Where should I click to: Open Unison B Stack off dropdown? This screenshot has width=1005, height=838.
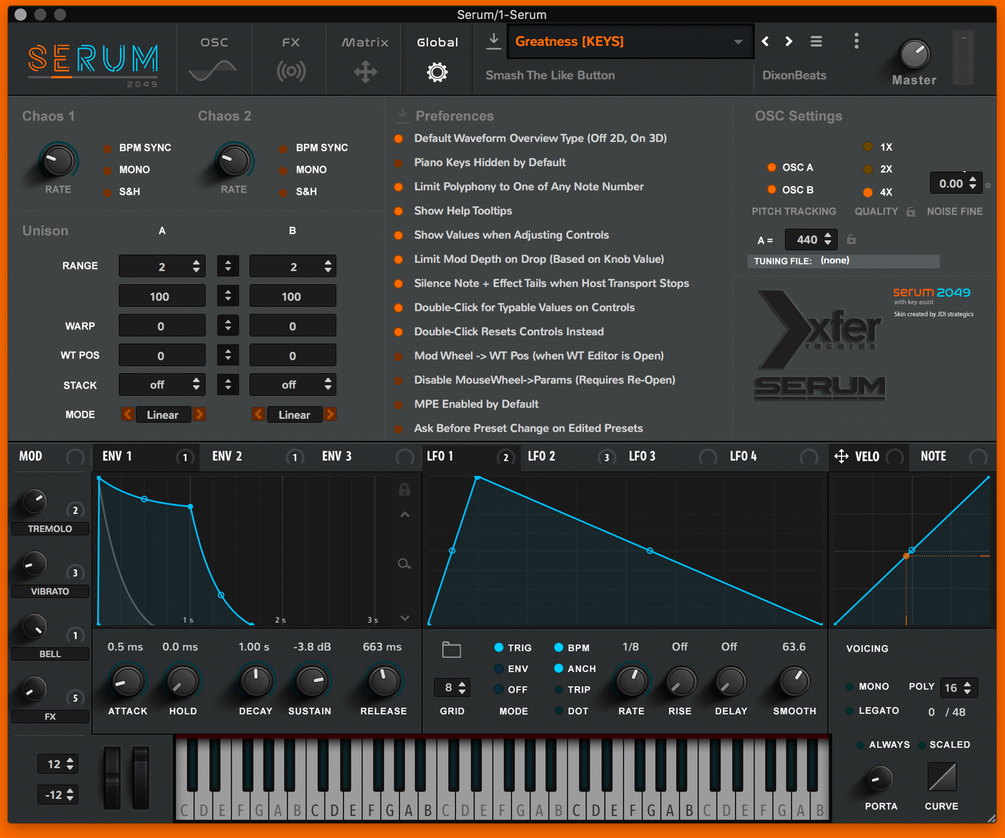[x=293, y=385]
